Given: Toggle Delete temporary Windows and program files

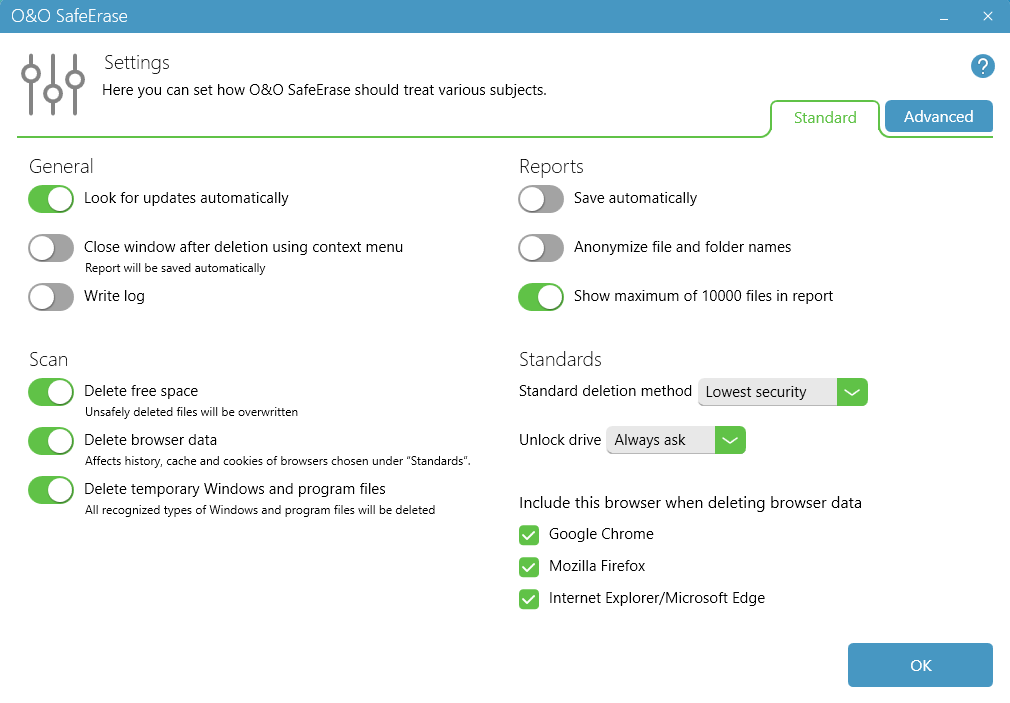Looking at the screenshot, I should [x=51, y=490].
